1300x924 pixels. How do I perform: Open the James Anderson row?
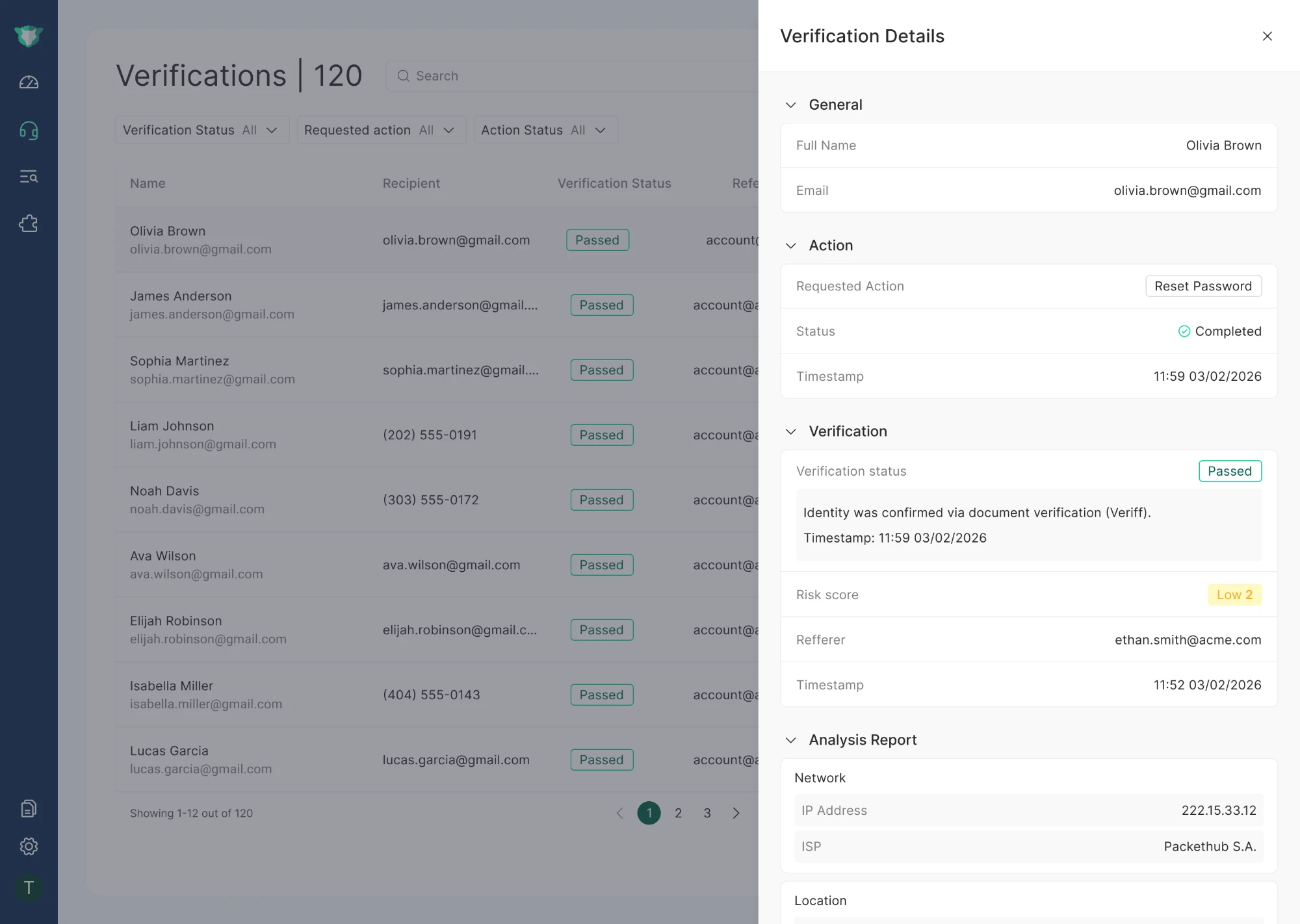pos(437,305)
